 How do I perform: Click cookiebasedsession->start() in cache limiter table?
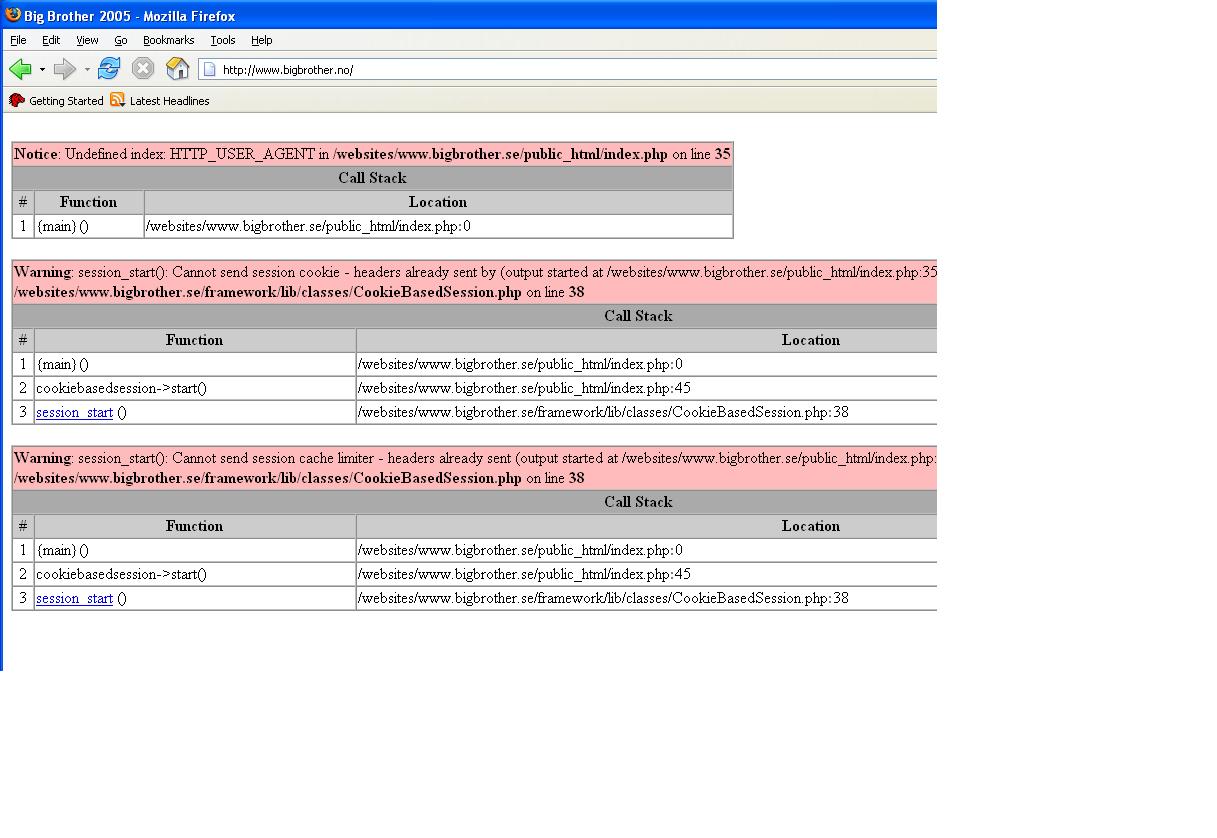click(121, 574)
